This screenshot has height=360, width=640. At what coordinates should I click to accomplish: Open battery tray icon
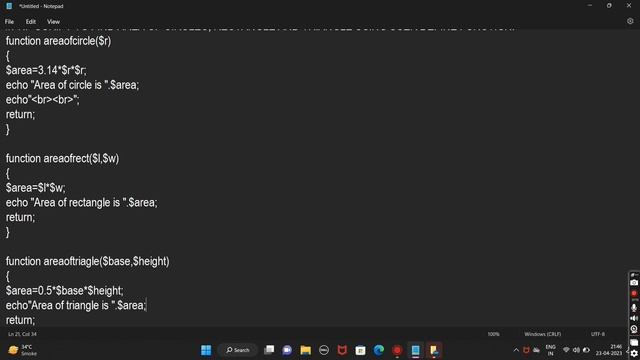click(x=586, y=350)
